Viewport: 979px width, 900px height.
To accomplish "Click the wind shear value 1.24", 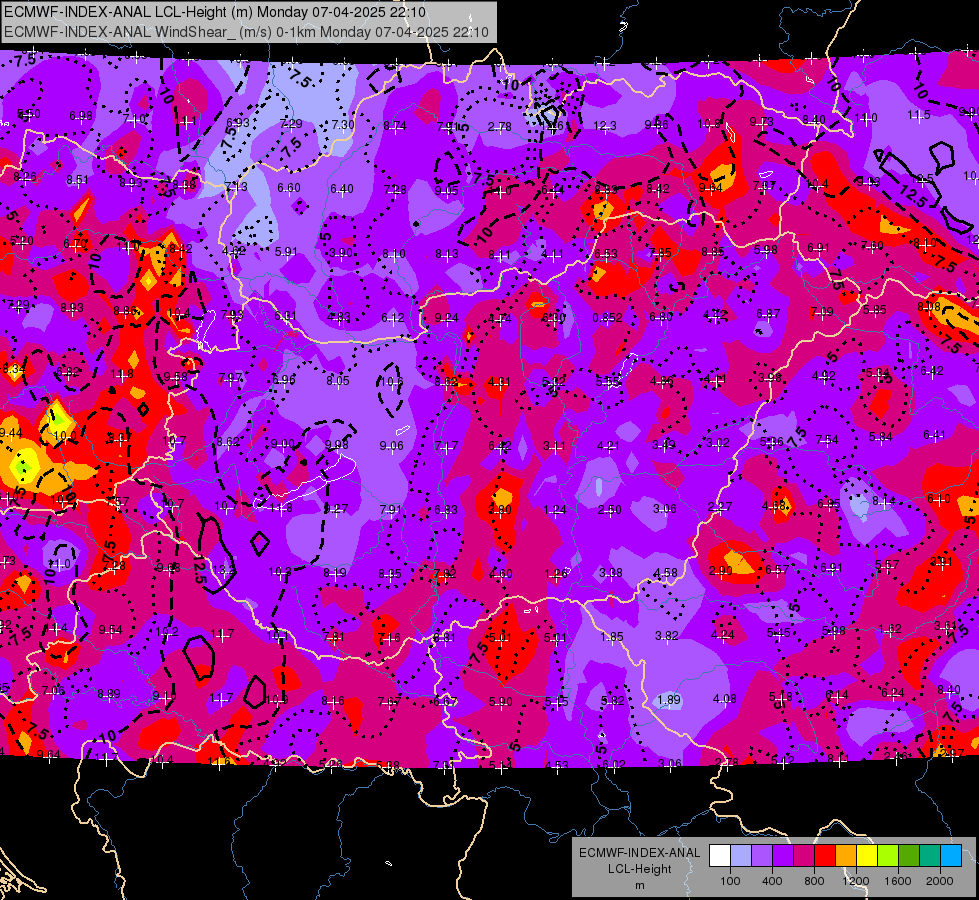I will [554, 510].
